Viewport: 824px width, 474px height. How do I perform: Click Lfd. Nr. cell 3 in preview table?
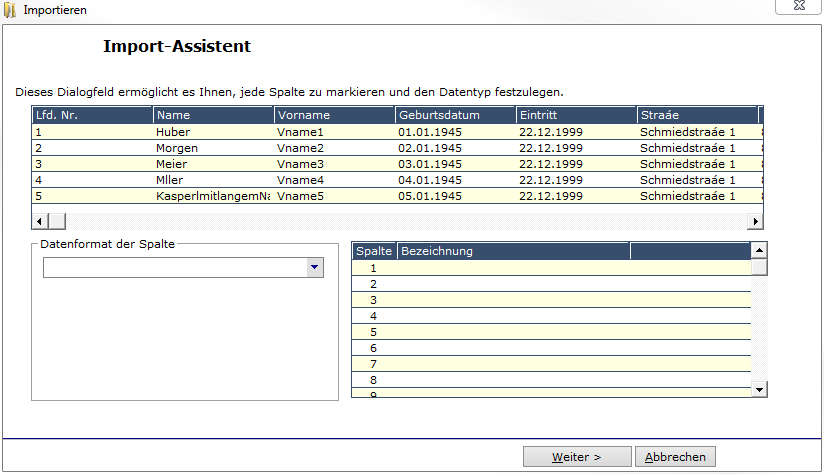[92, 164]
